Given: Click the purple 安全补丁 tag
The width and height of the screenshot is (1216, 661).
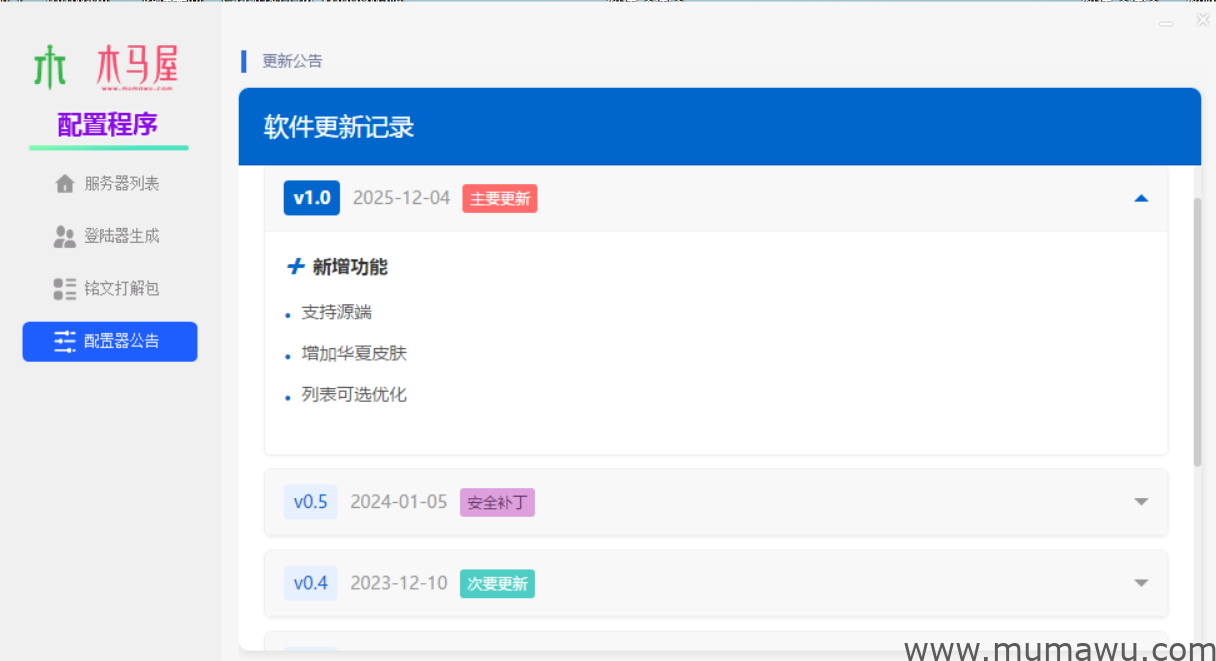Looking at the screenshot, I should (497, 502).
